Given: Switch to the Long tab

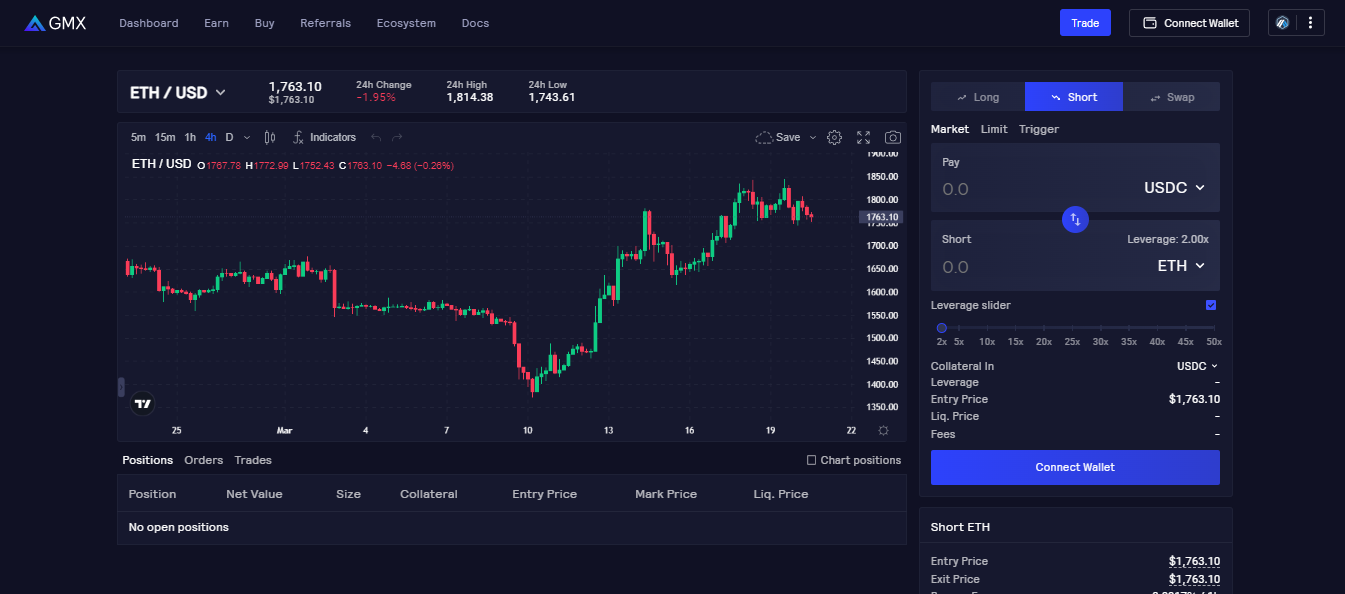Looking at the screenshot, I should click(x=977, y=97).
